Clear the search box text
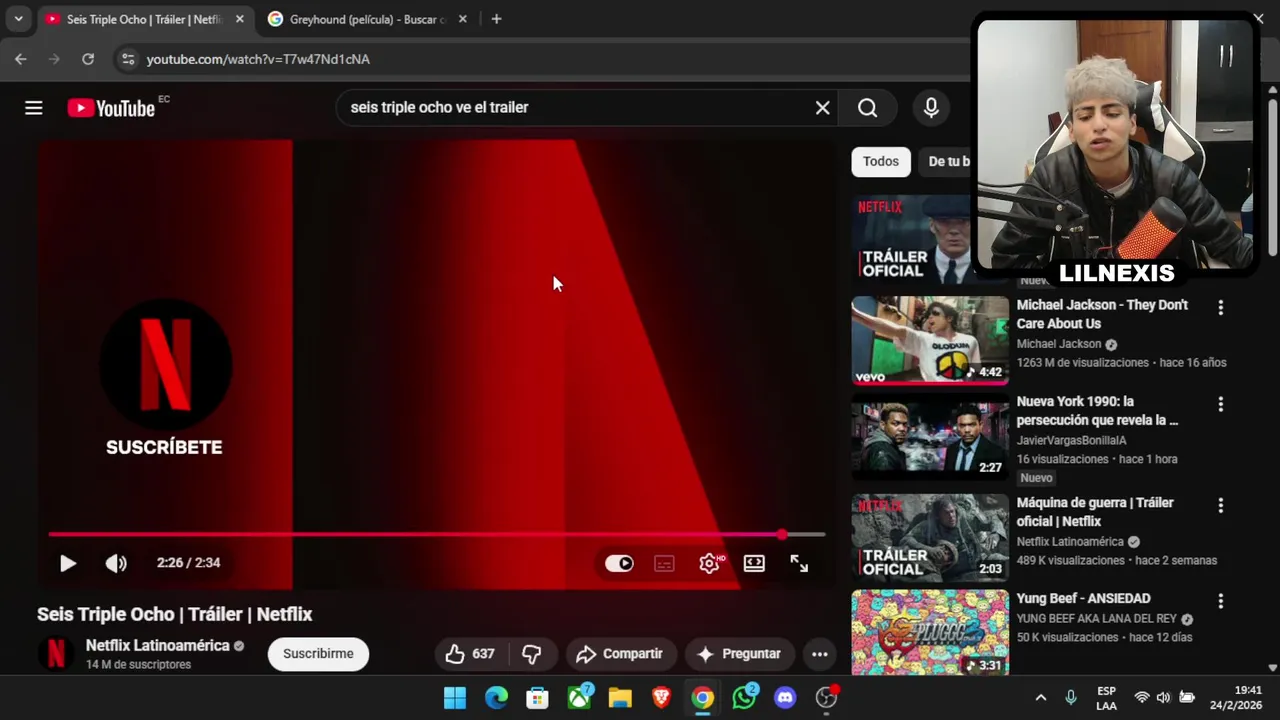Image resolution: width=1280 pixels, height=720 pixels. pos(822,108)
